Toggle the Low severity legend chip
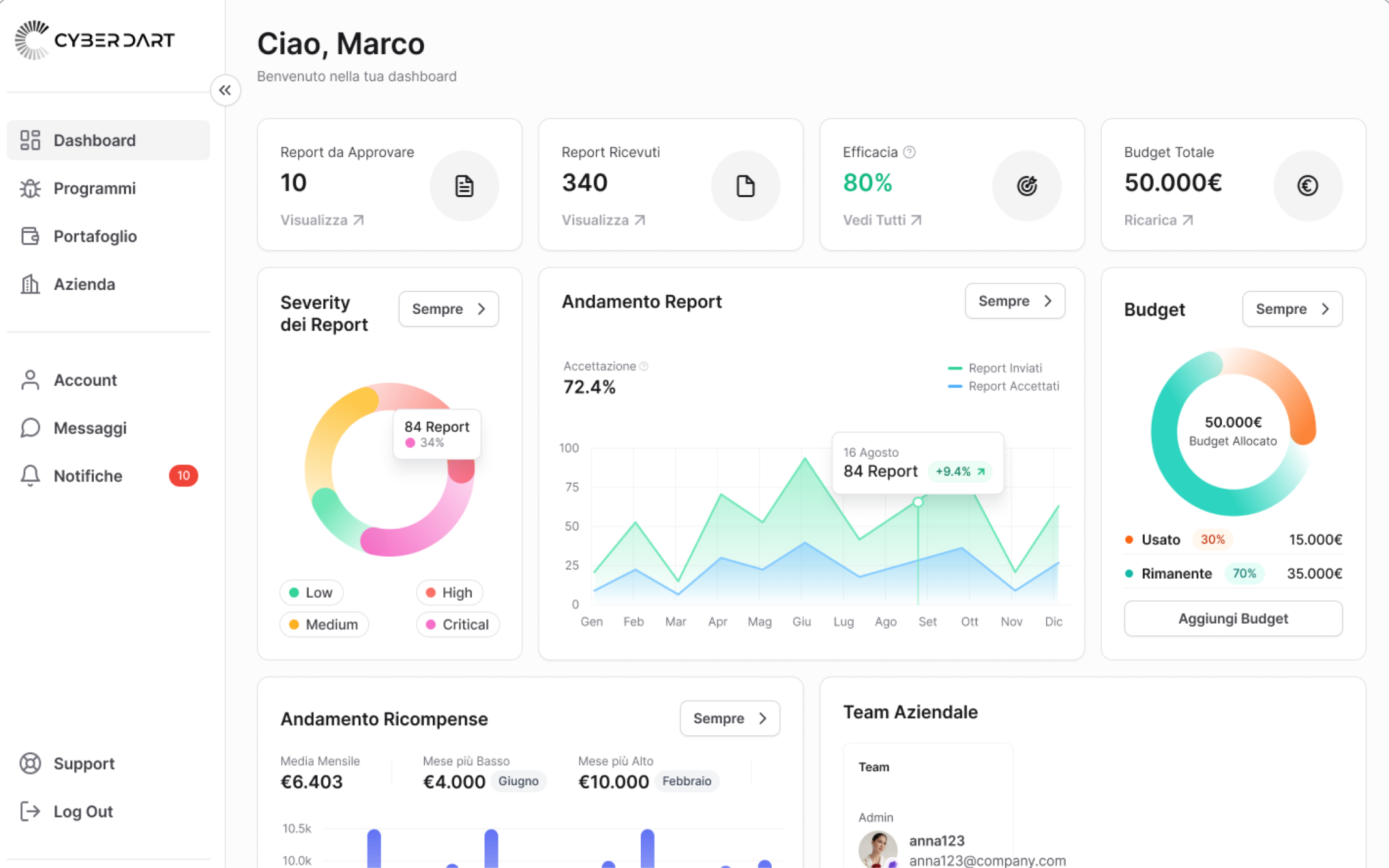 (311, 592)
